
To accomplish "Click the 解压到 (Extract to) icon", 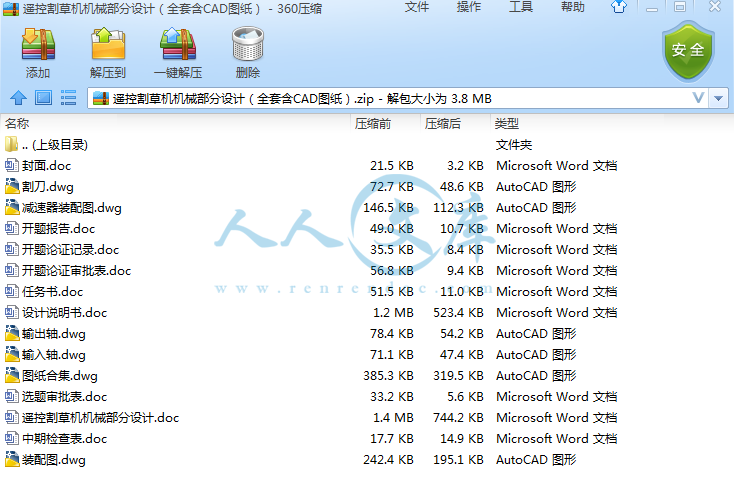I will [108, 44].
